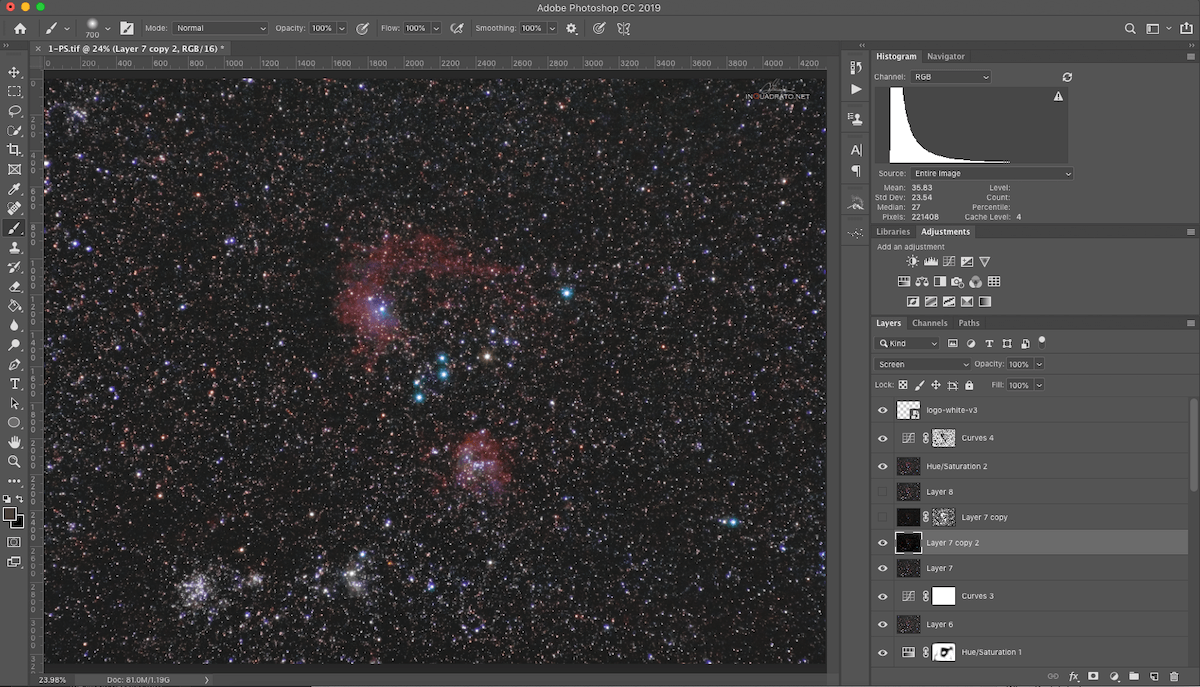Screen dimensions: 1200x687
Task: Select the Eraser tool
Action: point(14,287)
